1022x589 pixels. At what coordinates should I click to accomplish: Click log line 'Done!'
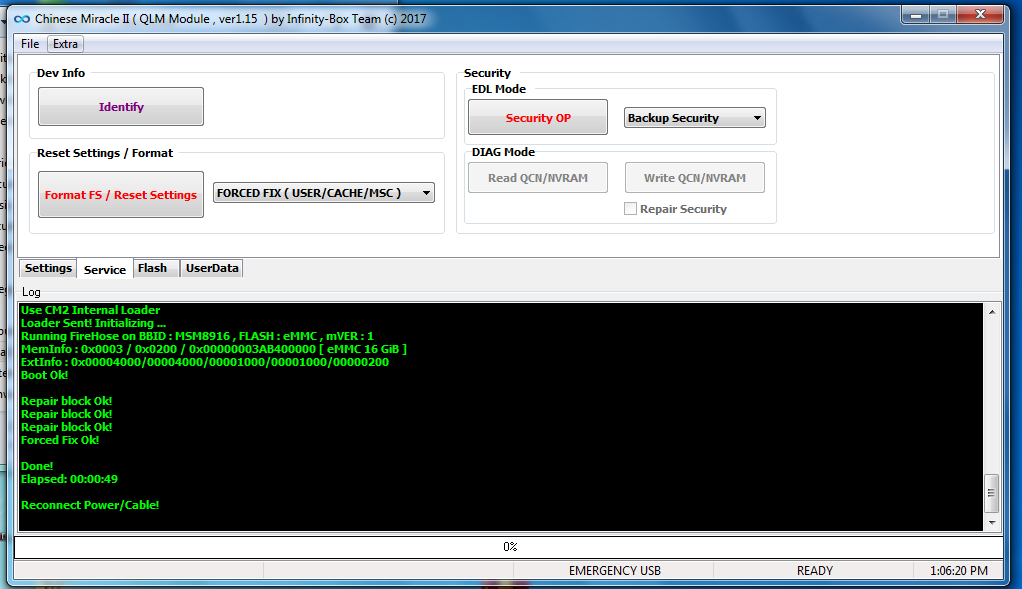pyautogui.click(x=37, y=467)
